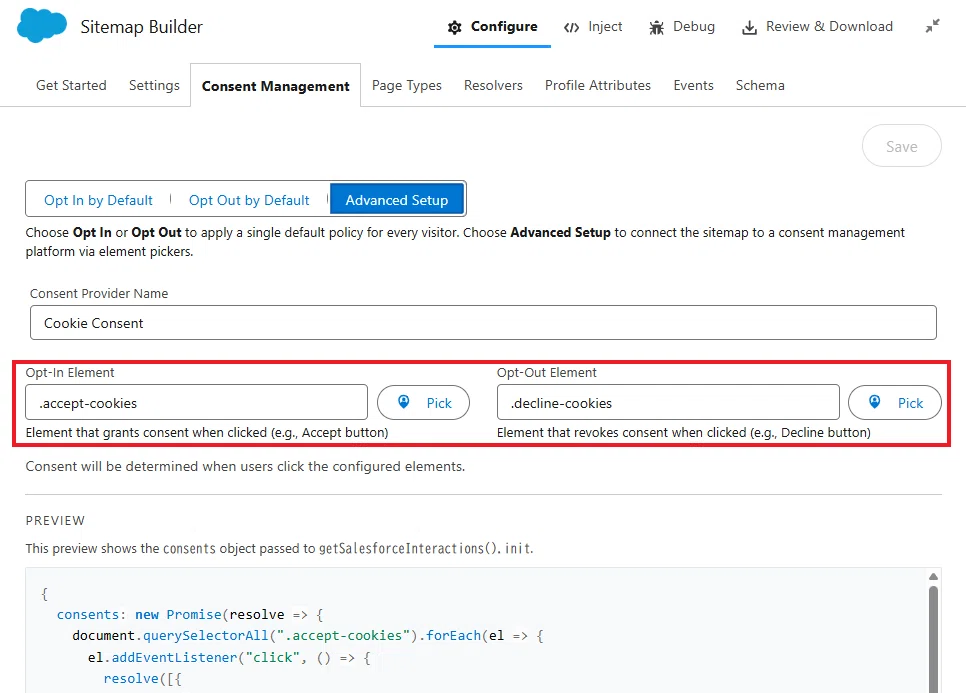Screen dimensions: 966x693
Task: Click the Consent Provider Name label
Action: (x=99, y=293)
